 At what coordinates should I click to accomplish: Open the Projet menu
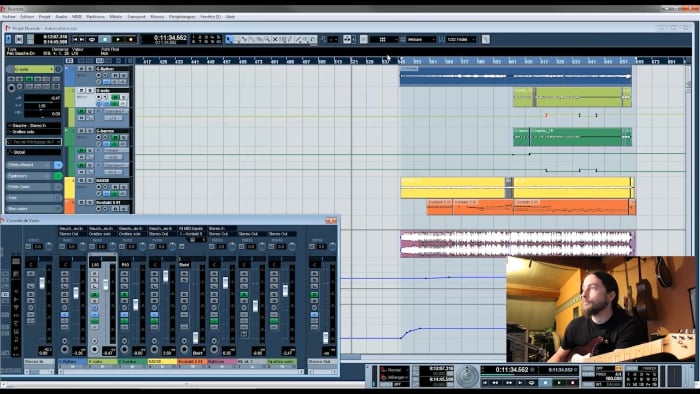pos(45,17)
